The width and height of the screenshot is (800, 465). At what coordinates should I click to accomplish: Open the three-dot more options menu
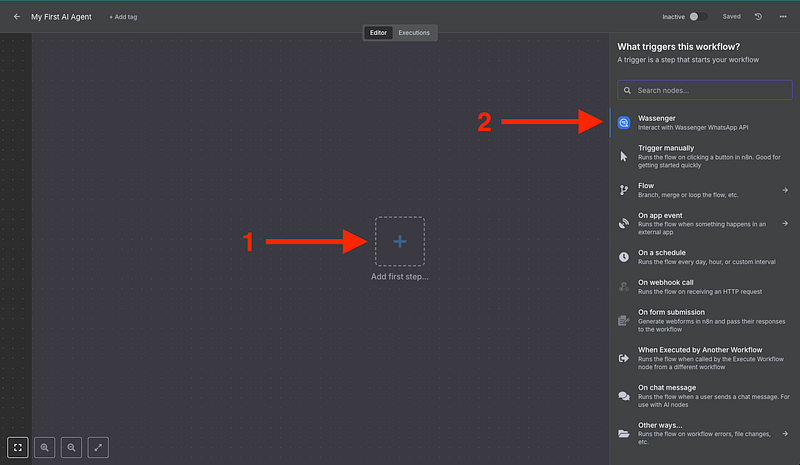tap(783, 17)
